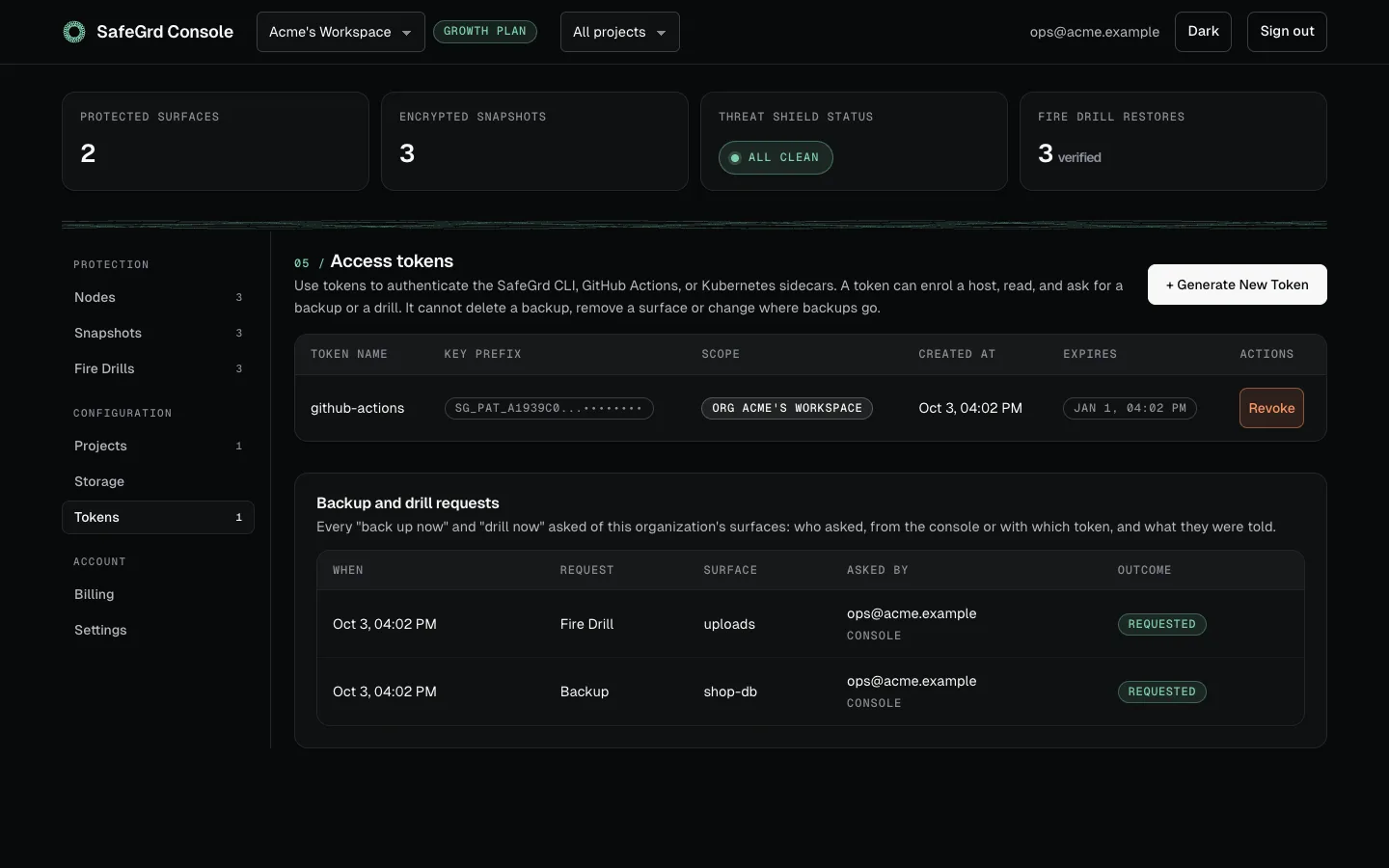Click the Sign out button
Image resolution: width=1389 pixels, height=868 pixels.
coord(1287,32)
